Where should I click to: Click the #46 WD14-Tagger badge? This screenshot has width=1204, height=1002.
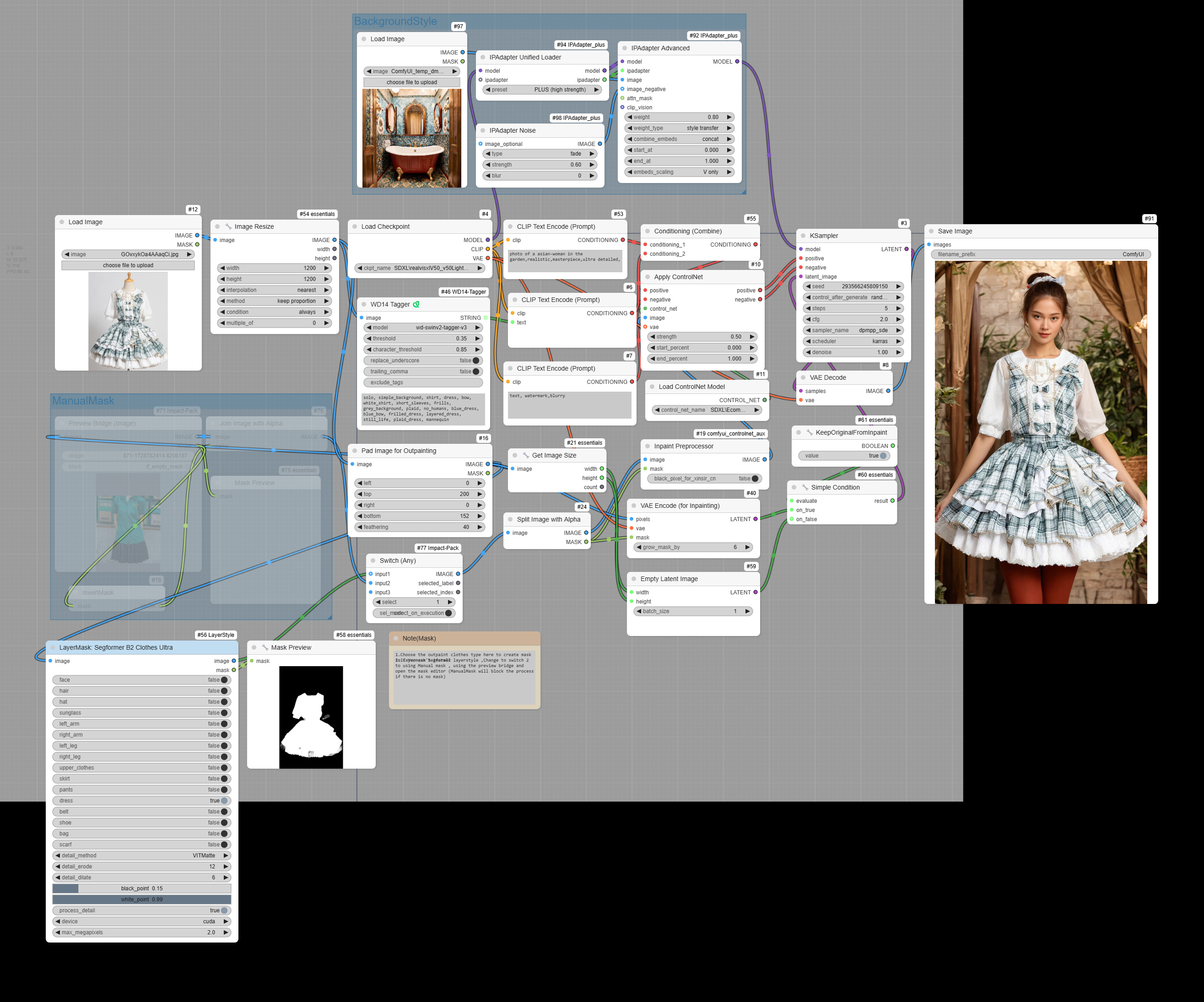463,292
